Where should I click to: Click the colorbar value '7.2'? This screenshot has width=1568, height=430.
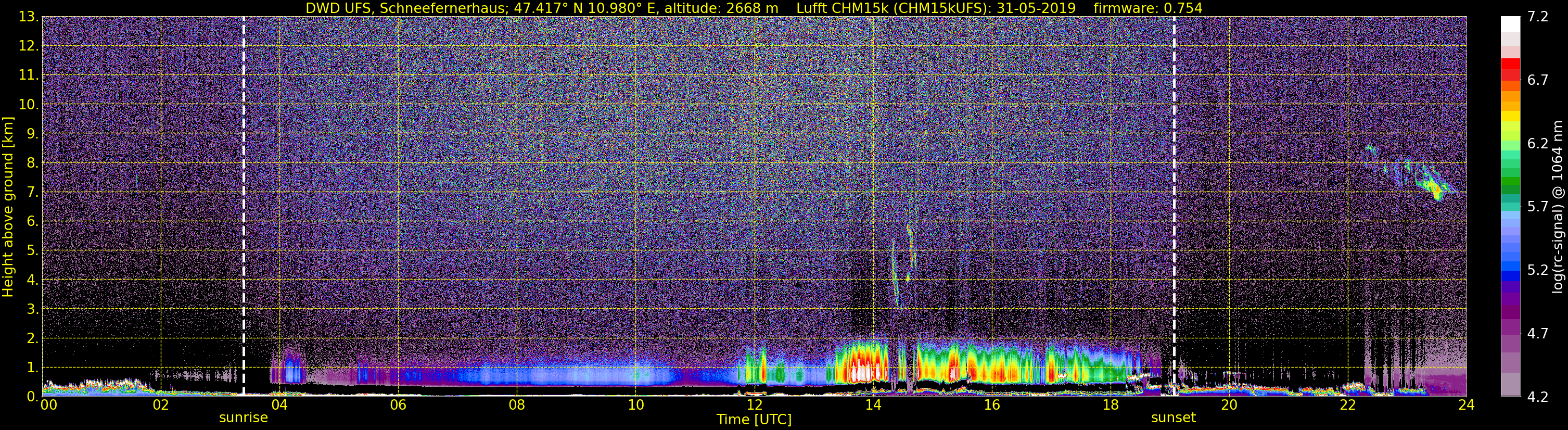[x=1538, y=17]
